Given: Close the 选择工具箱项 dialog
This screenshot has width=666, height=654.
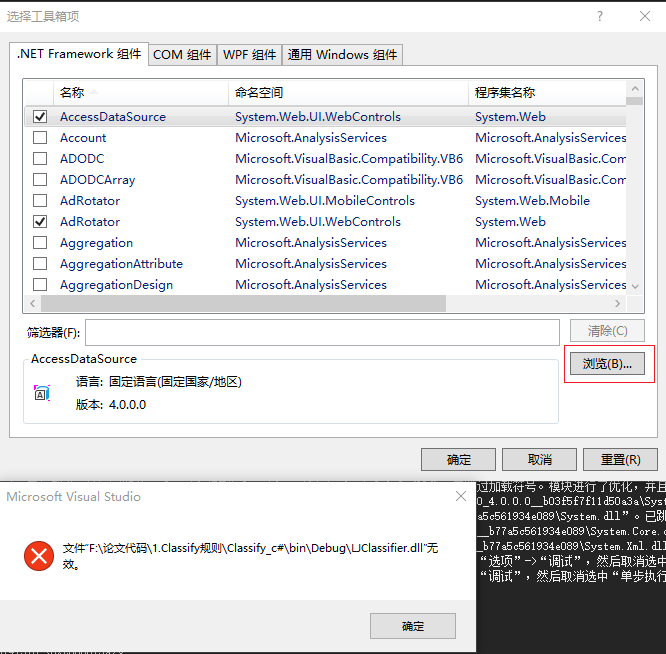Looking at the screenshot, I should [645, 16].
